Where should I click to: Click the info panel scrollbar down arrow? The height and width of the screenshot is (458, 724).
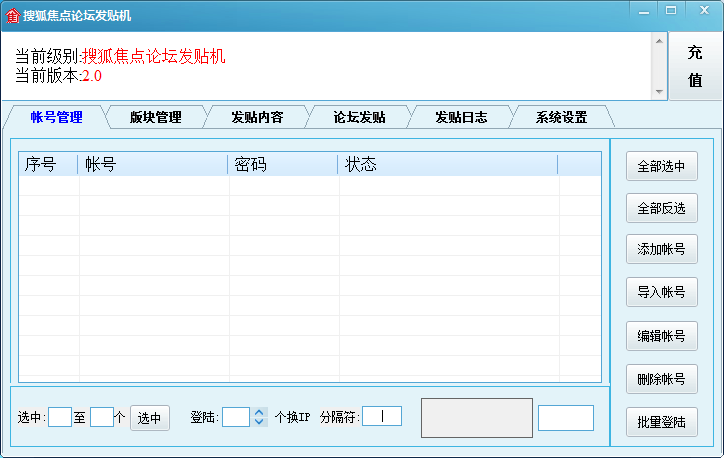(659, 91)
